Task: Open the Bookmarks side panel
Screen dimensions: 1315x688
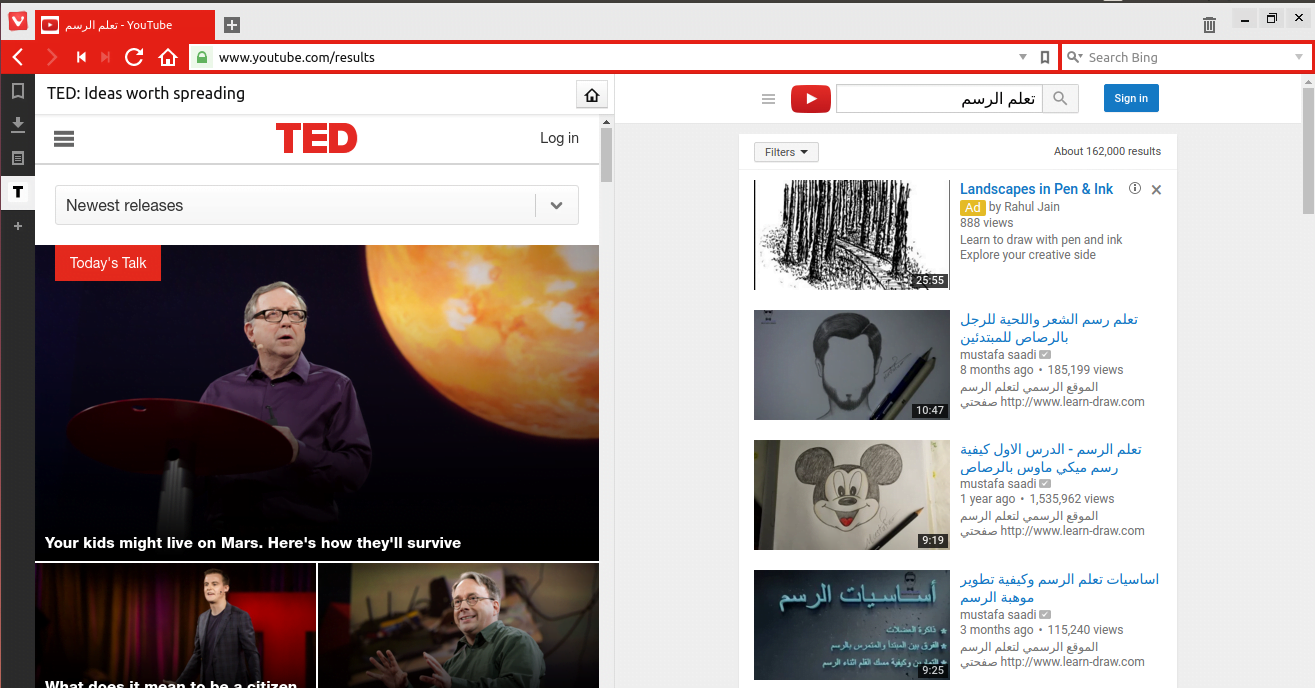Action: (x=17, y=91)
